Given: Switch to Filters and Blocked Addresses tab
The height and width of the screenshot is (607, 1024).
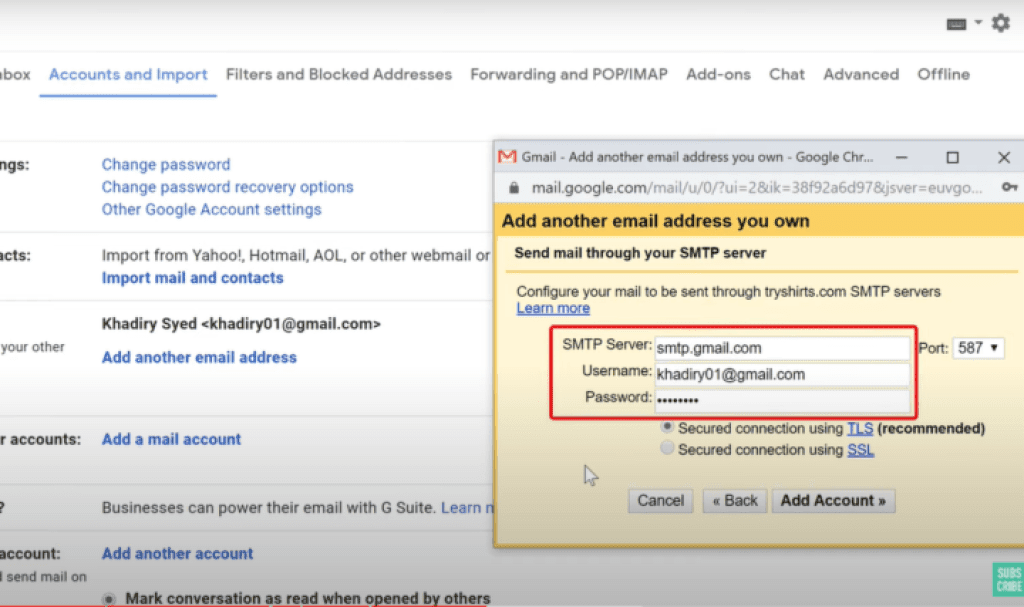Looking at the screenshot, I should pos(339,74).
